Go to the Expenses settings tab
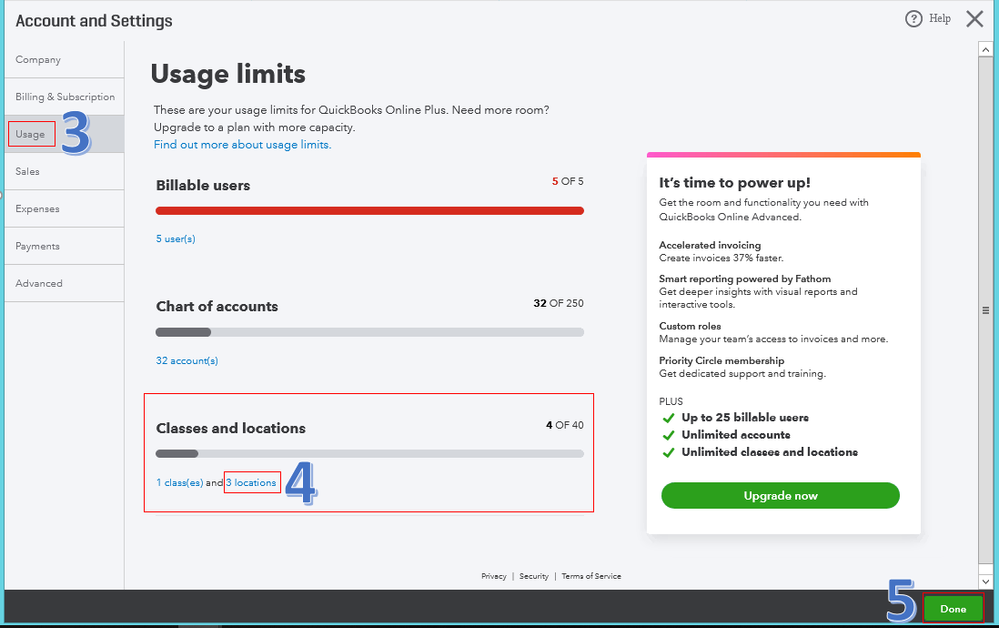 click(x=38, y=209)
